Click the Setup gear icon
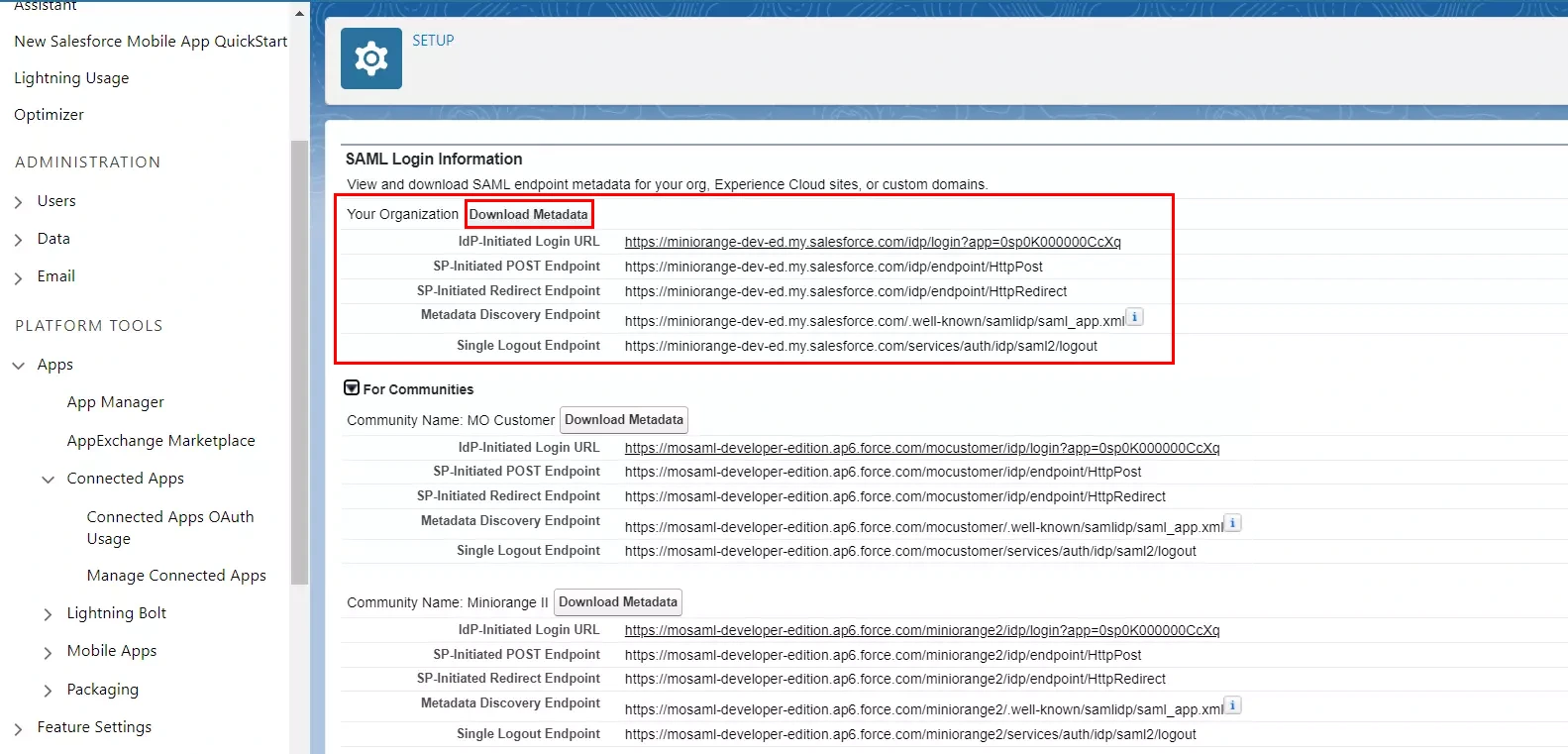This screenshot has height=754, width=1568. (371, 58)
